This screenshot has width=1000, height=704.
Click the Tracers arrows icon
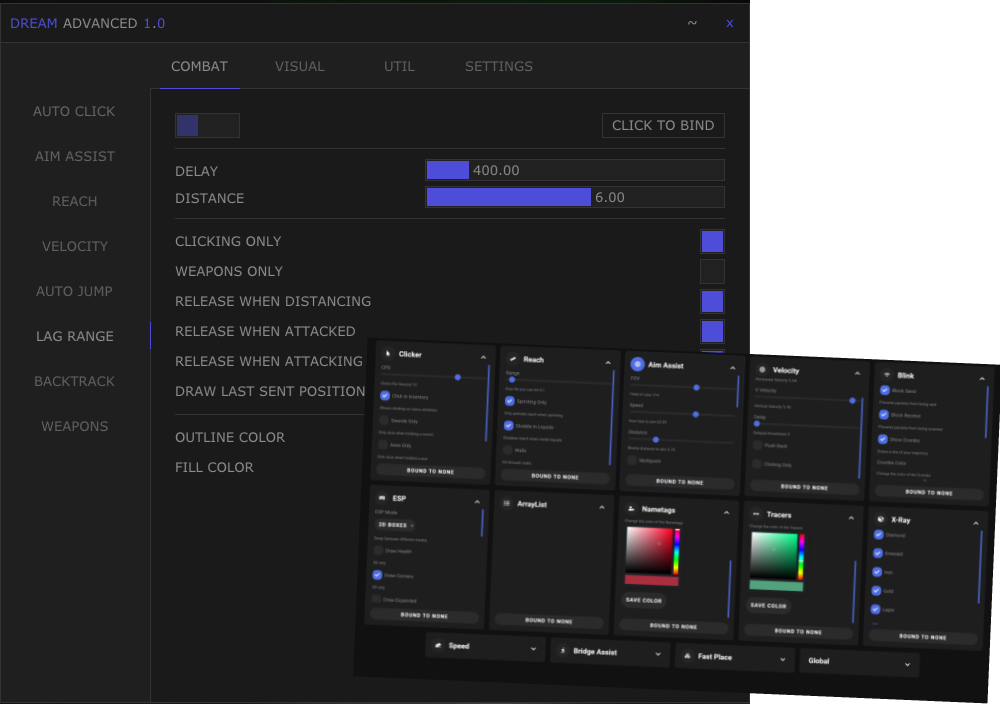coord(756,513)
